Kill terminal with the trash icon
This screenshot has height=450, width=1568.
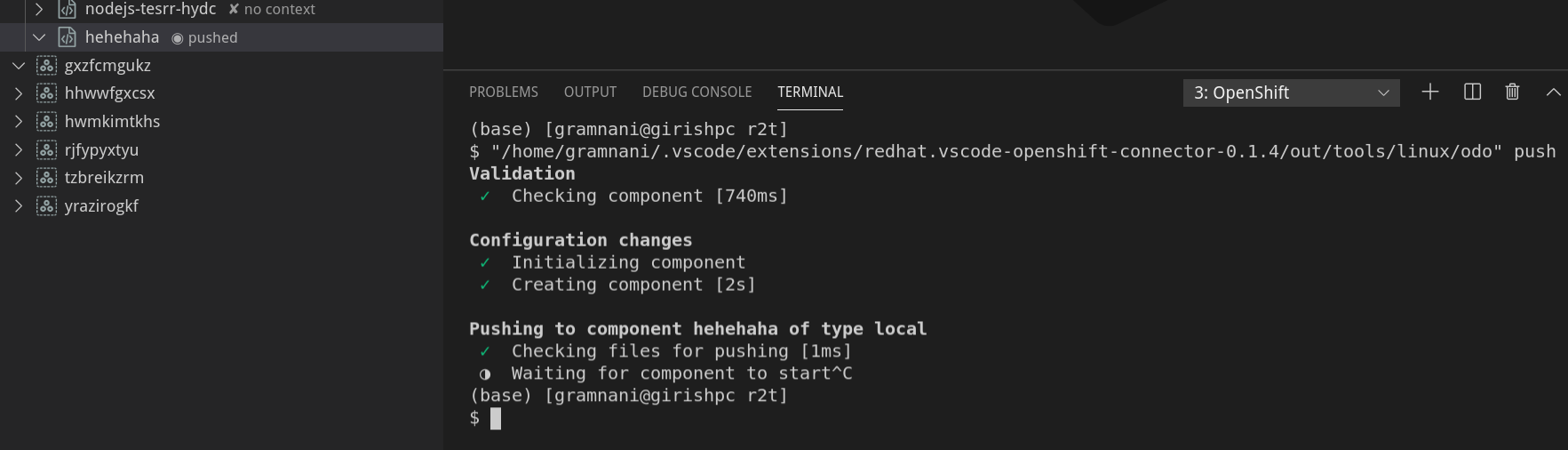tap(1512, 92)
